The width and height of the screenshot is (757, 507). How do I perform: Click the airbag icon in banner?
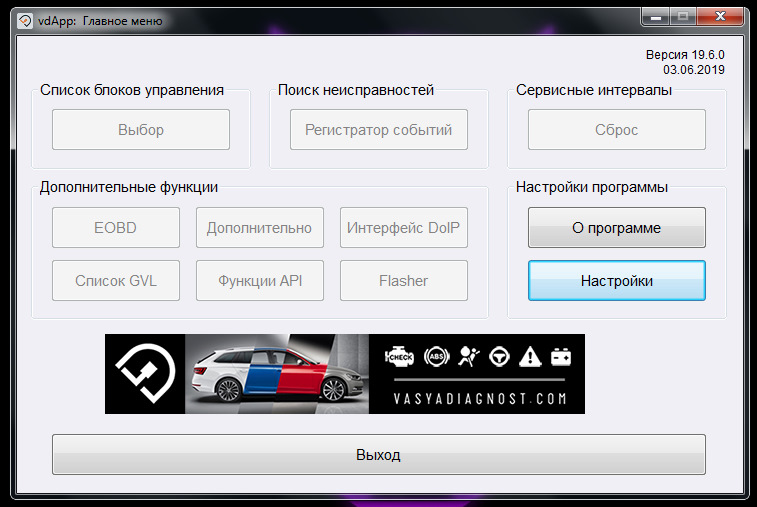[x=468, y=357]
